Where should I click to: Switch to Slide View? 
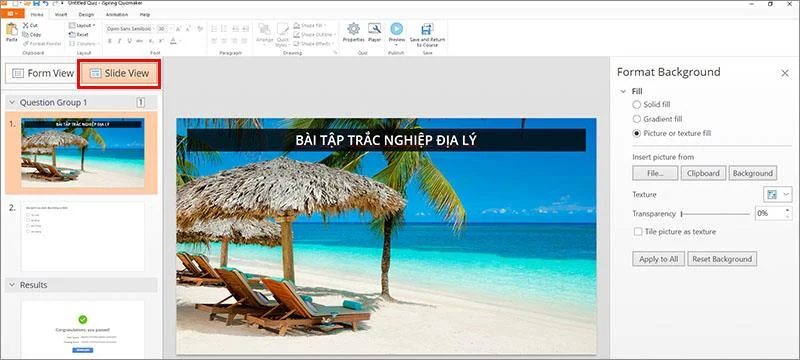pos(119,73)
